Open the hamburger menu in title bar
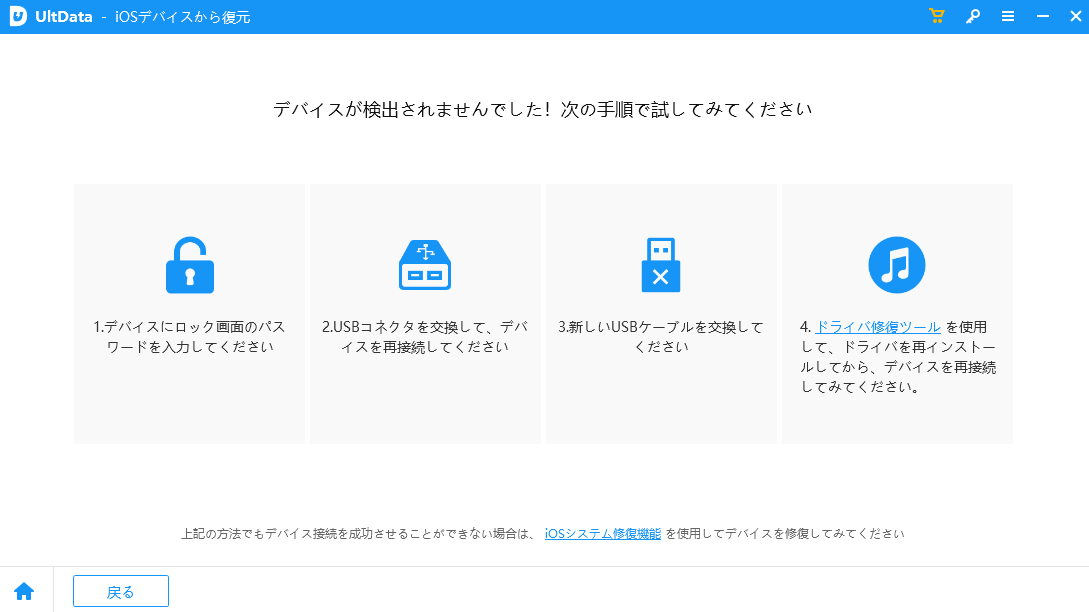 click(x=1008, y=16)
